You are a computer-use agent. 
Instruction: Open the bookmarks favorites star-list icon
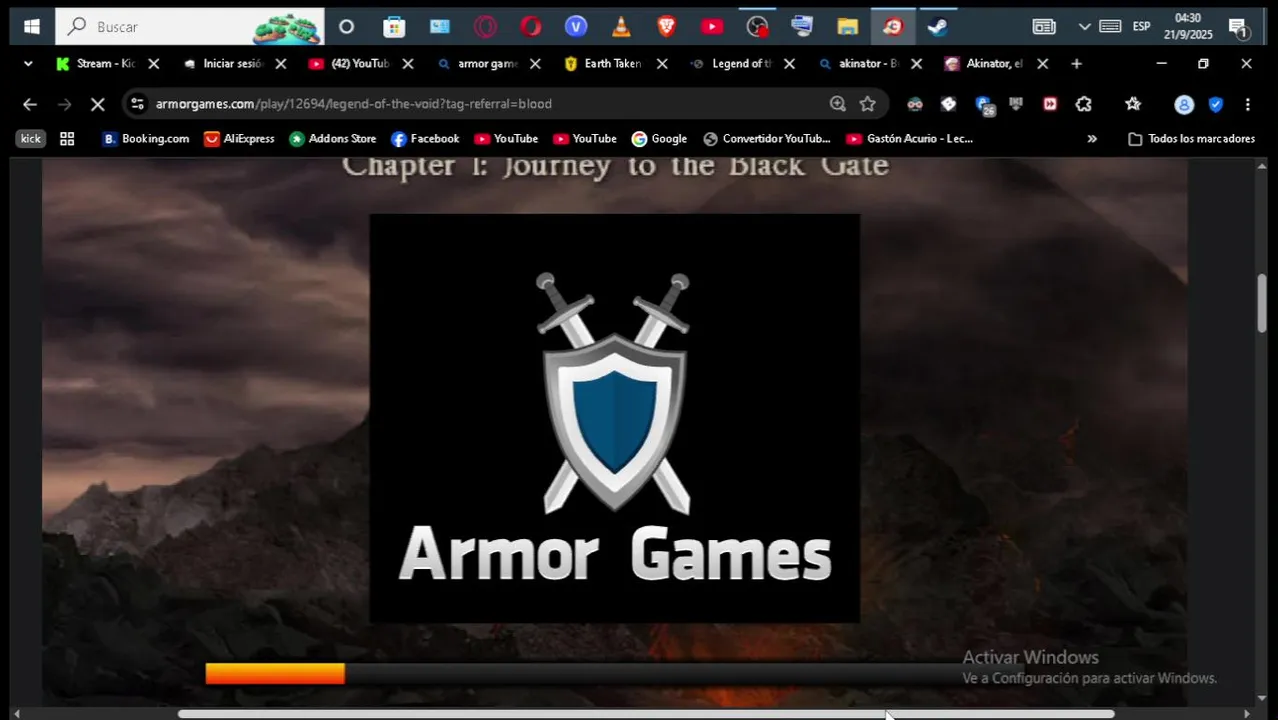tap(1132, 104)
